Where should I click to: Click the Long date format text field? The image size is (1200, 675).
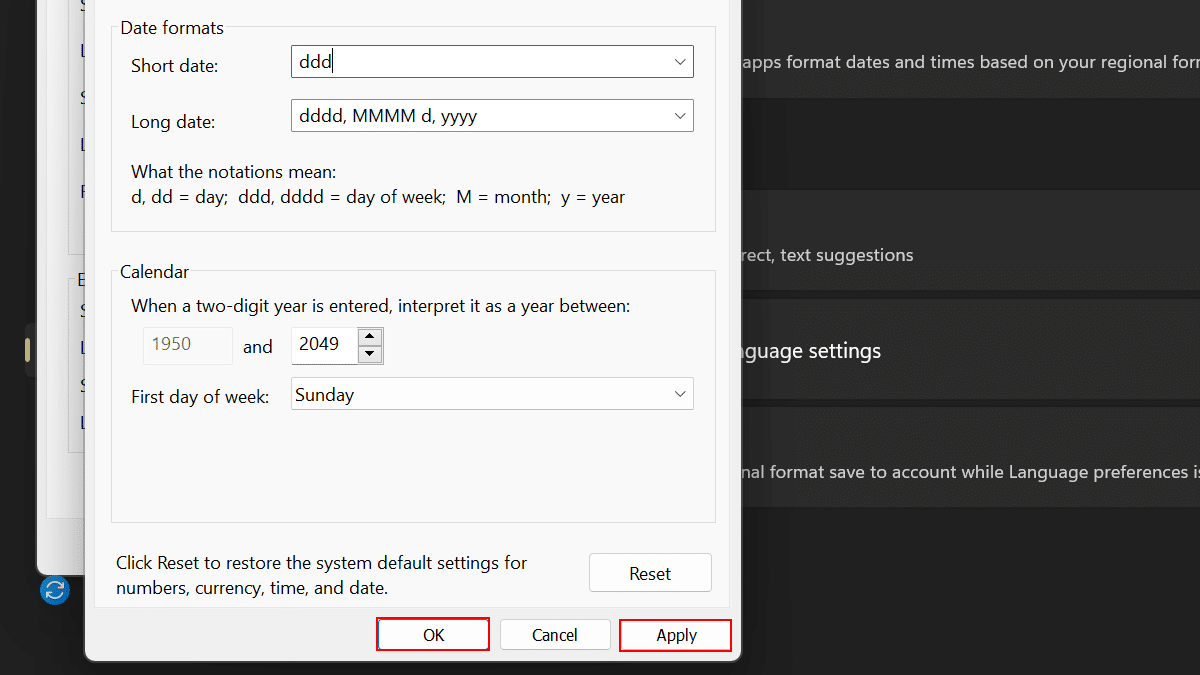480,116
